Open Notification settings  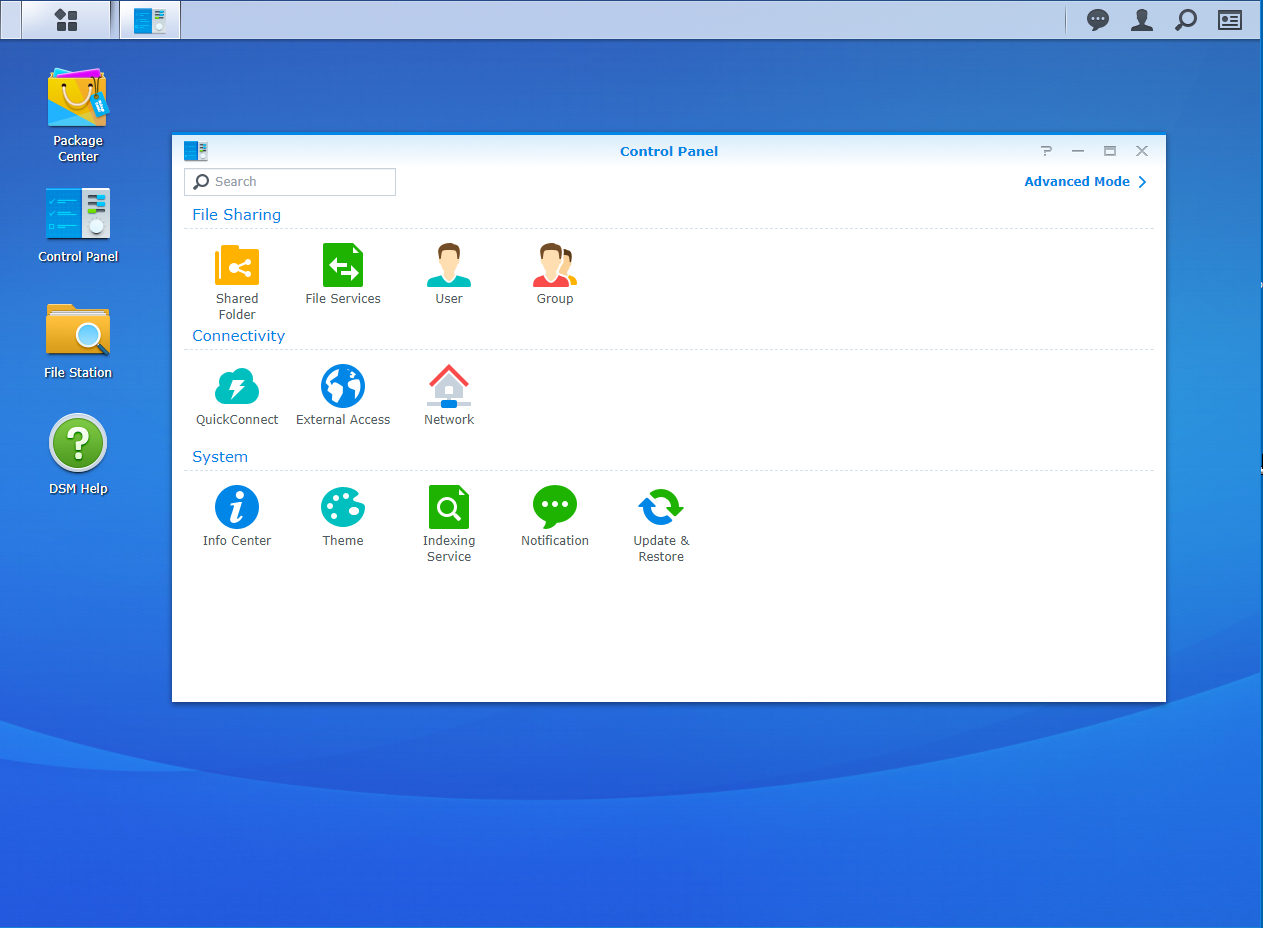click(554, 508)
